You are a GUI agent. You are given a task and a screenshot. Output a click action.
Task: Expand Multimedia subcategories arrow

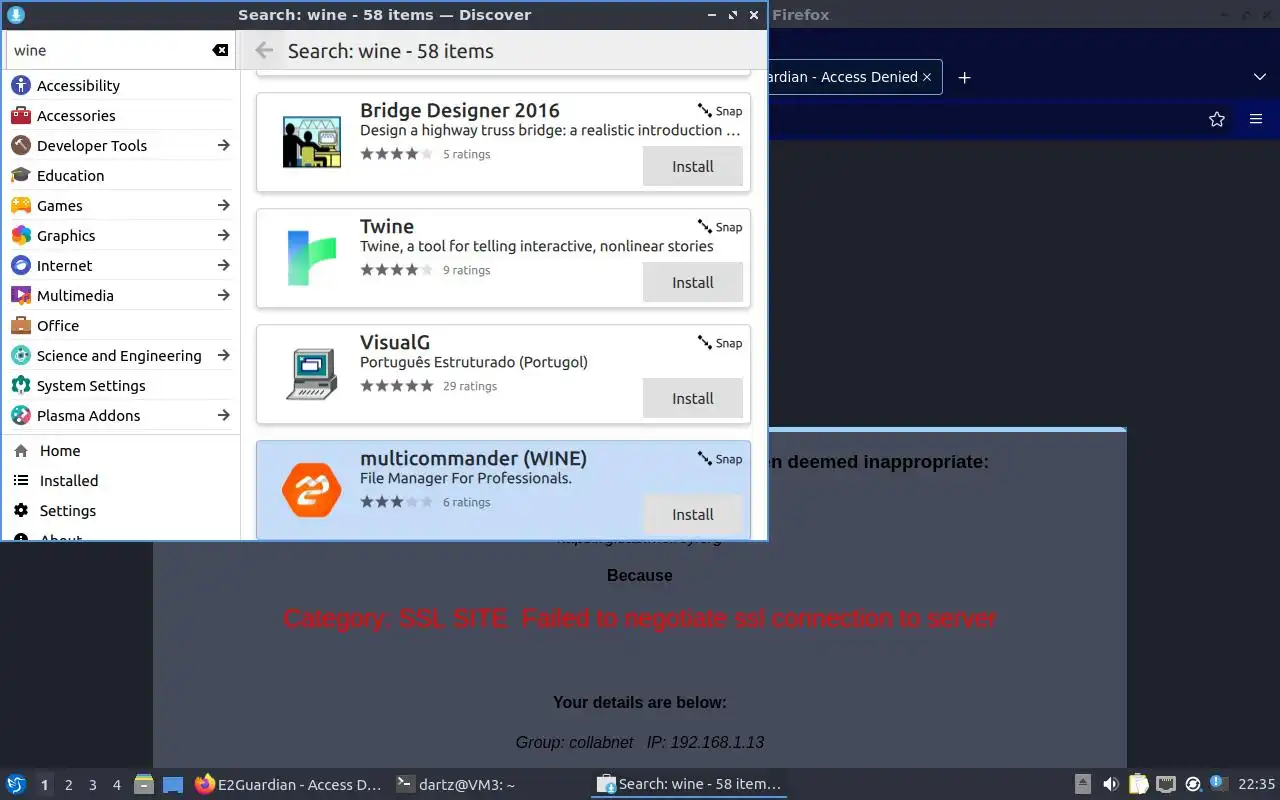pos(223,296)
